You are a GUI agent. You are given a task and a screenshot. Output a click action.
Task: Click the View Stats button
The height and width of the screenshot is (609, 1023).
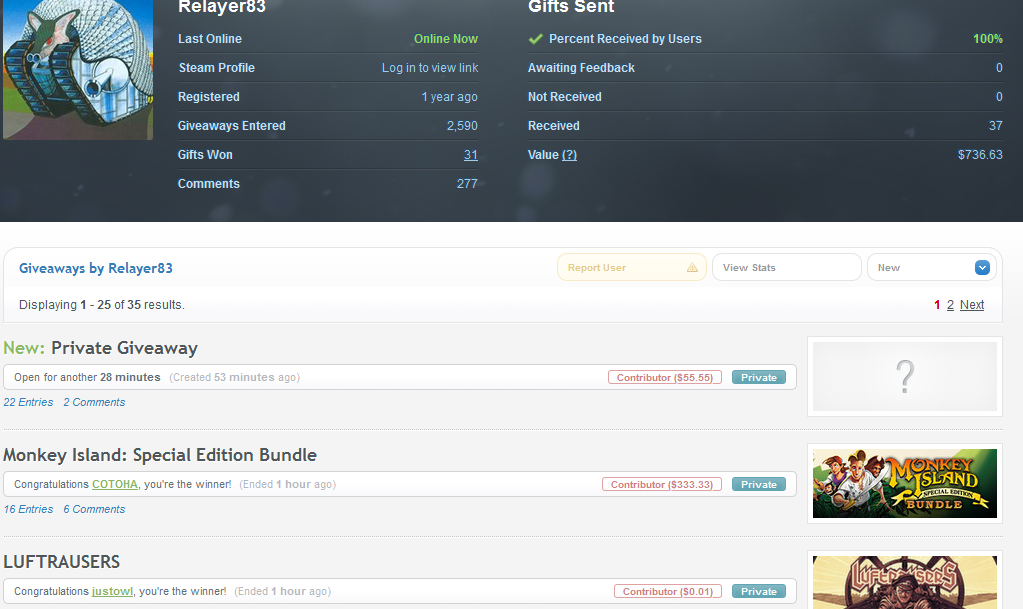[787, 268]
